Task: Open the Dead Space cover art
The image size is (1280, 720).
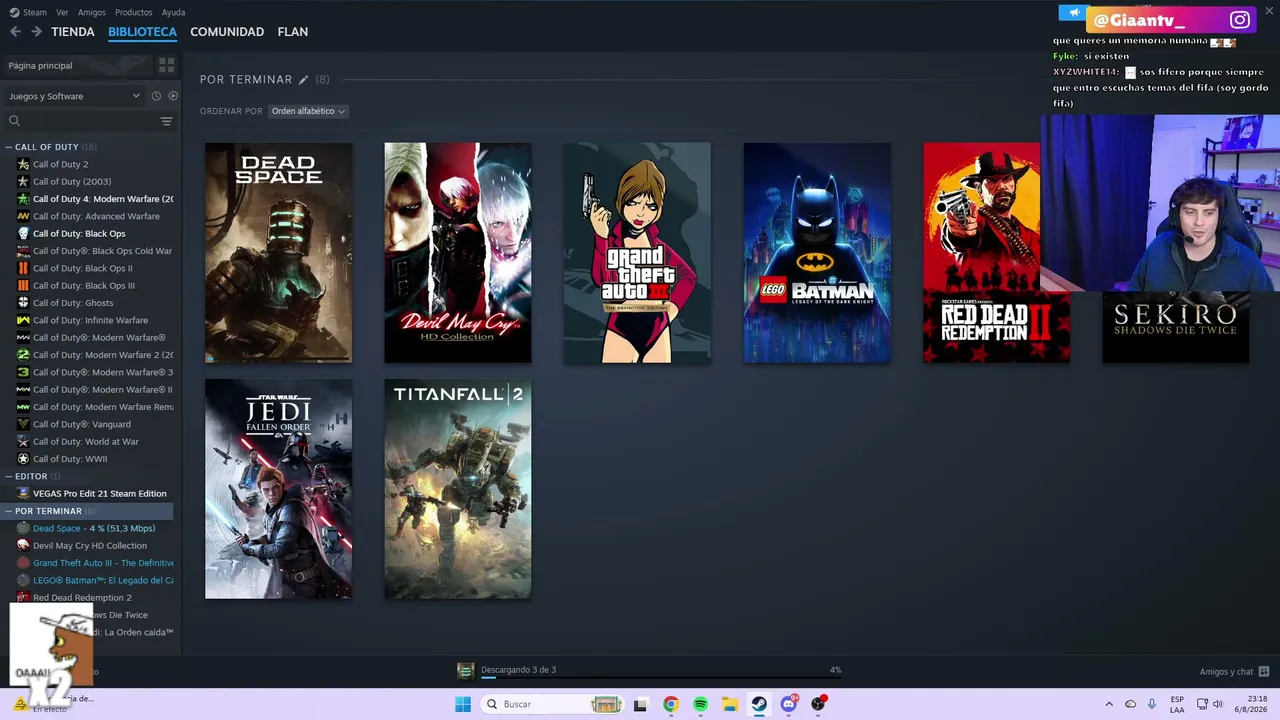Action: [278, 253]
